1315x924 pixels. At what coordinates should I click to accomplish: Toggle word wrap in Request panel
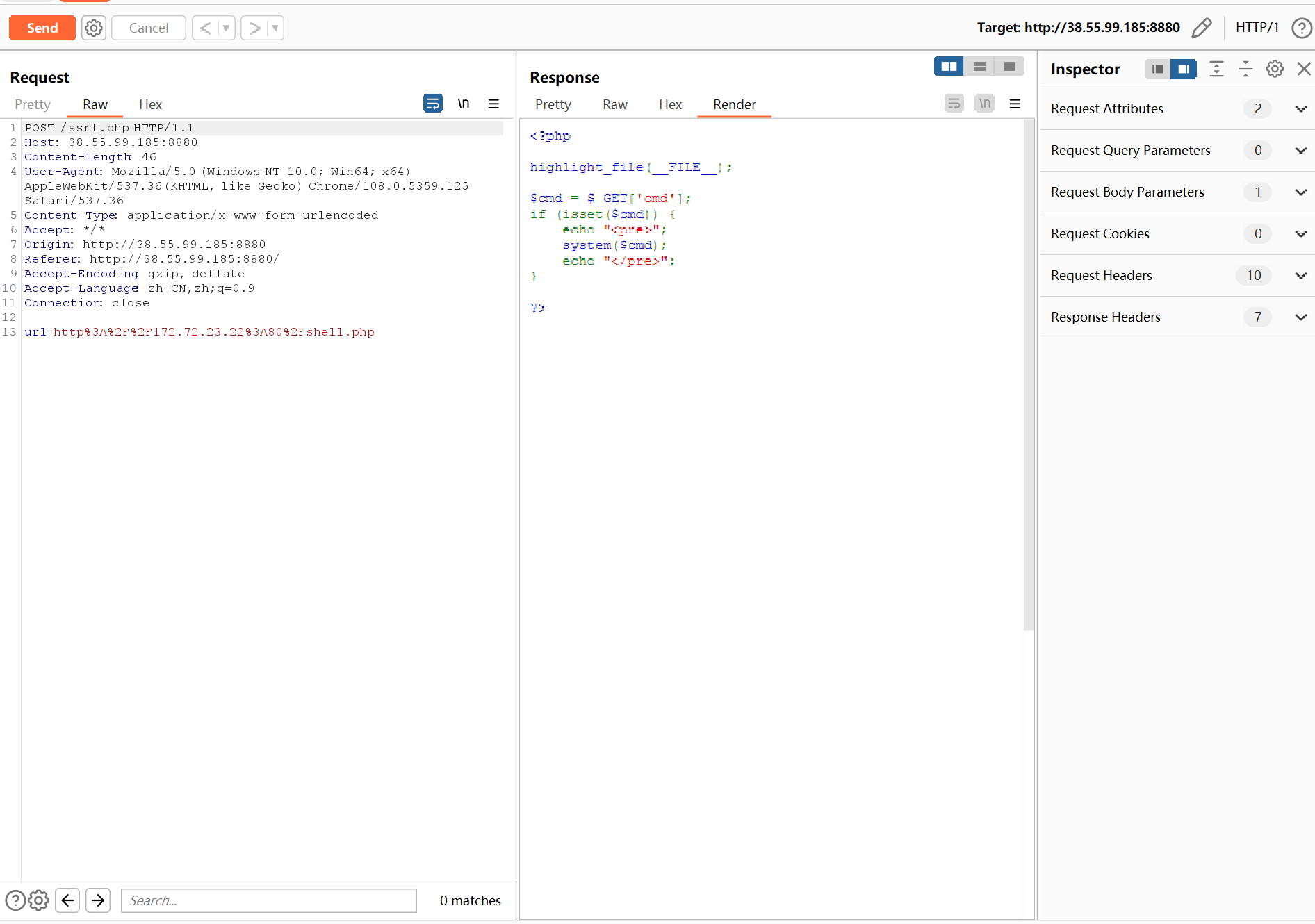point(432,104)
